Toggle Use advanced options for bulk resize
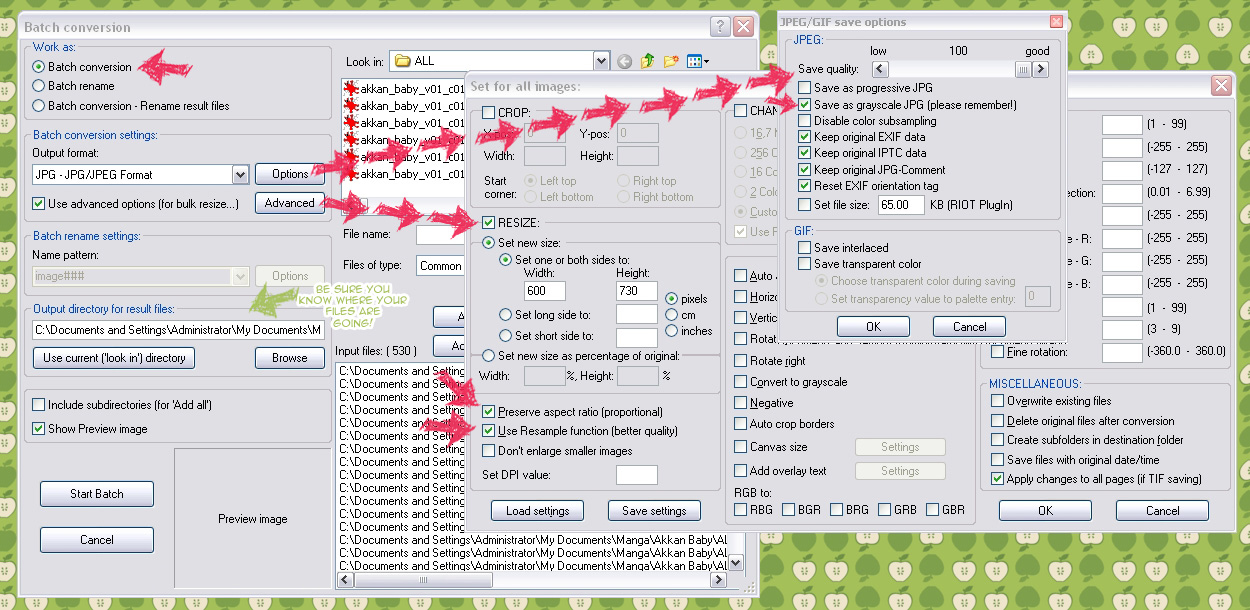1250x610 pixels. coord(39,204)
